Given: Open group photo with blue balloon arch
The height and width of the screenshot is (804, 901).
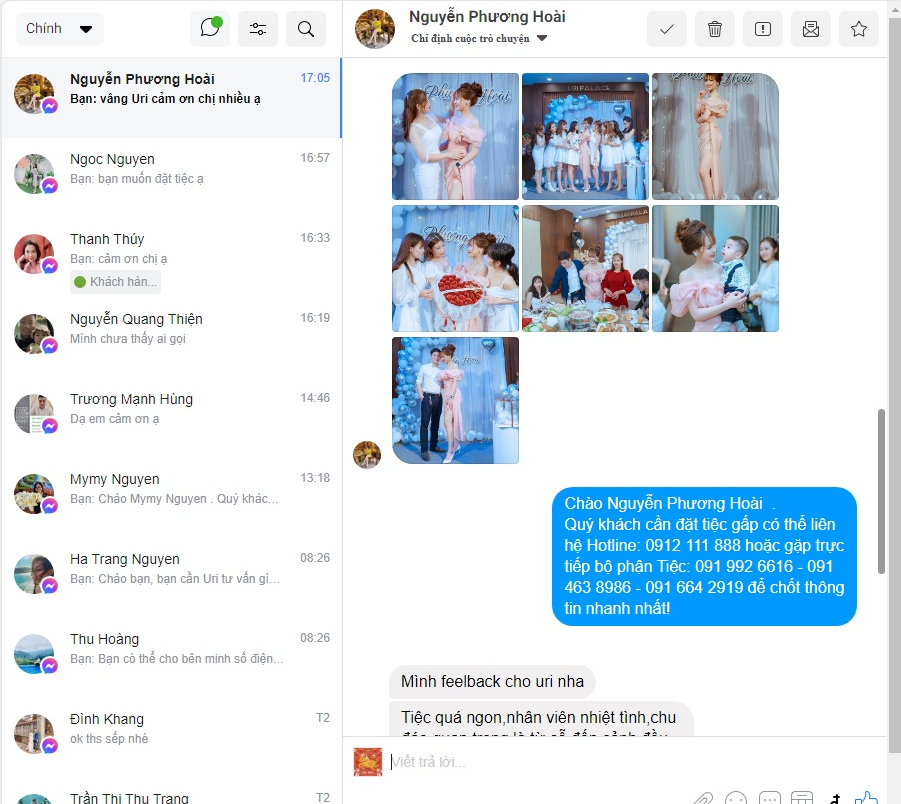Looking at the screenshot, I should click(x=585, y=136).
